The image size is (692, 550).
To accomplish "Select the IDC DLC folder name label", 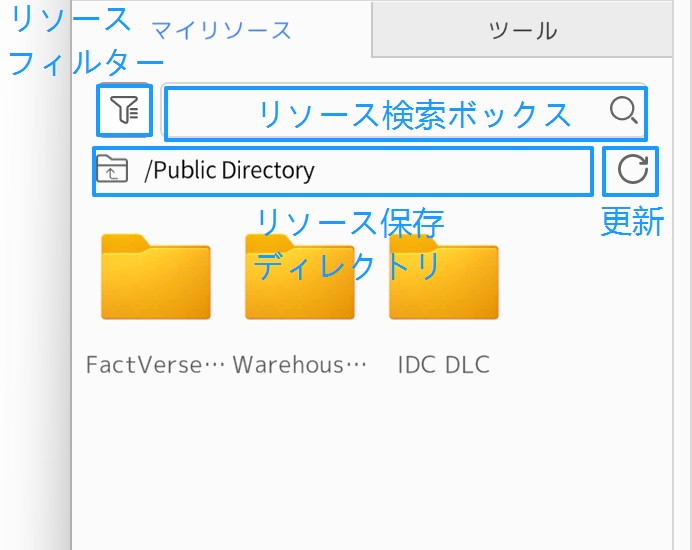I will [x=443, y=364].
